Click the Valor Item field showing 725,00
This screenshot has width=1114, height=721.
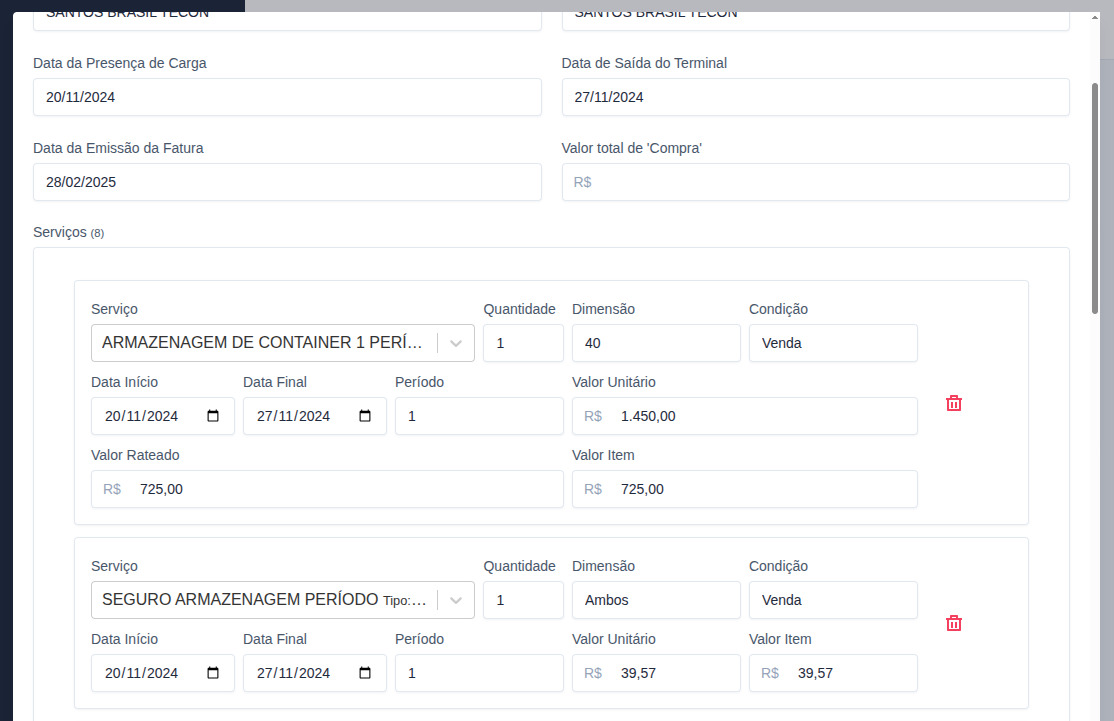[x=745, y=489]
